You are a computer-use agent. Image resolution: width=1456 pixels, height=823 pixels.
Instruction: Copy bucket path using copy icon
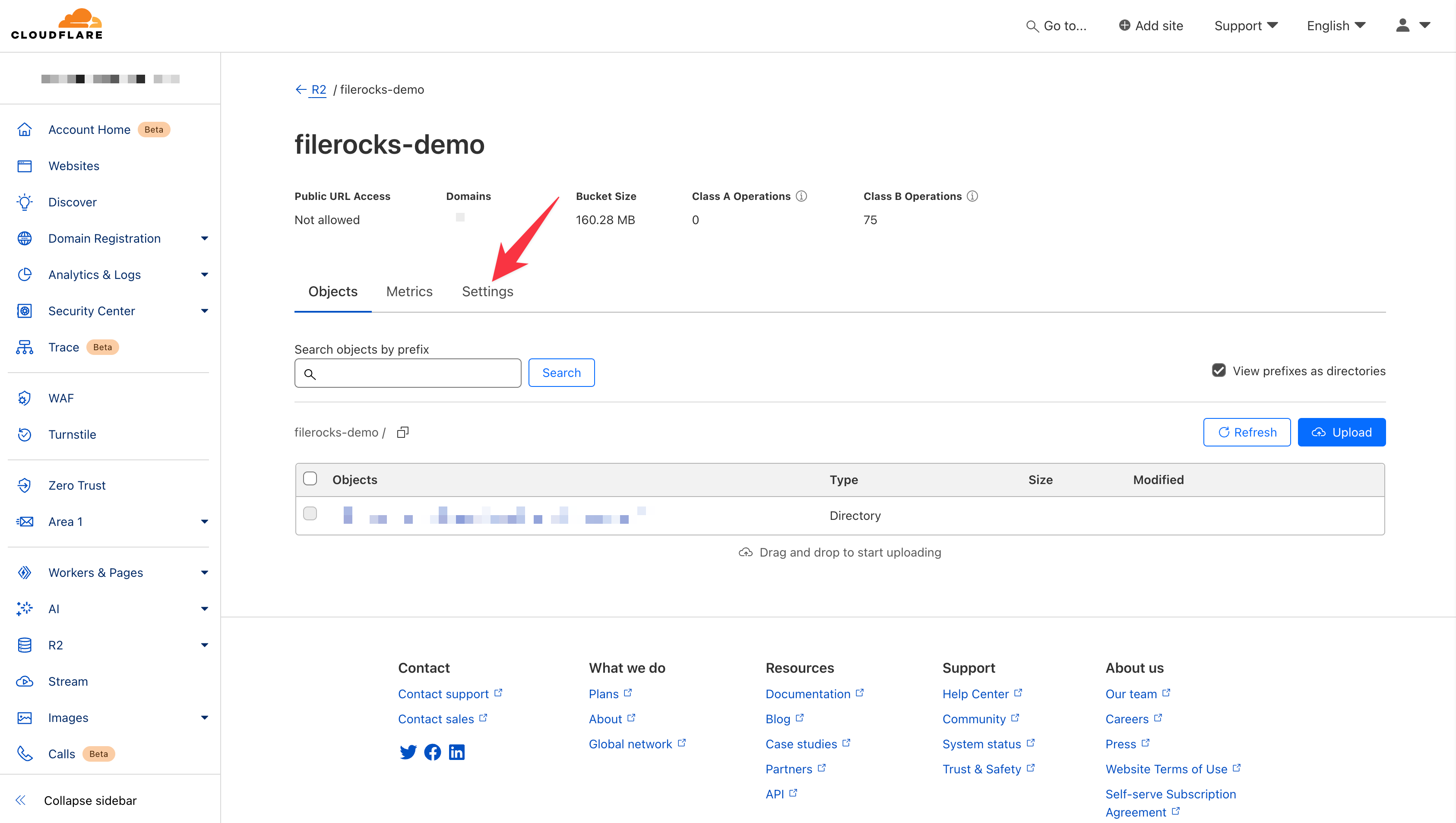(x=402, y=432)
